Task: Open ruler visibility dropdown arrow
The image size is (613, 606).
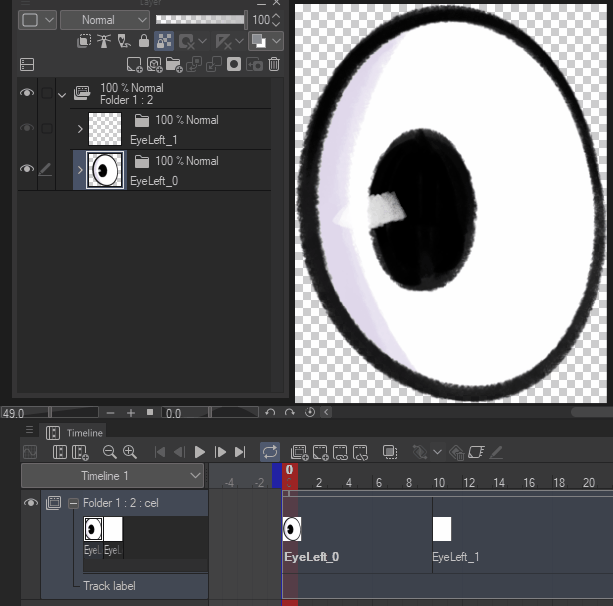Action: tap(239, 41)
